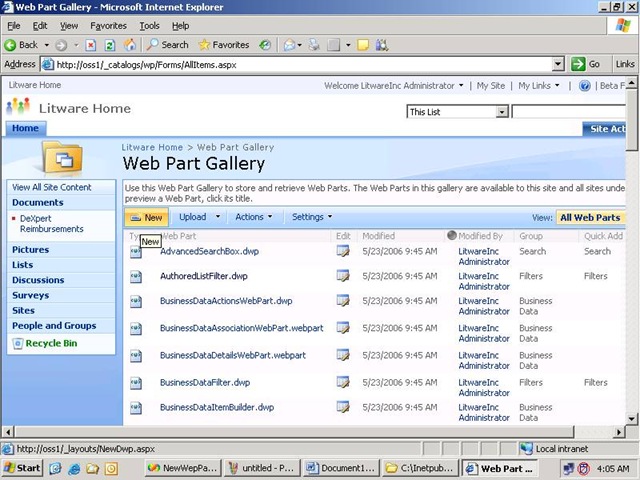Open AdvancedSearchBox.dwp web part link
This screenshot has height=480, width=640.
tap(209, 251)
